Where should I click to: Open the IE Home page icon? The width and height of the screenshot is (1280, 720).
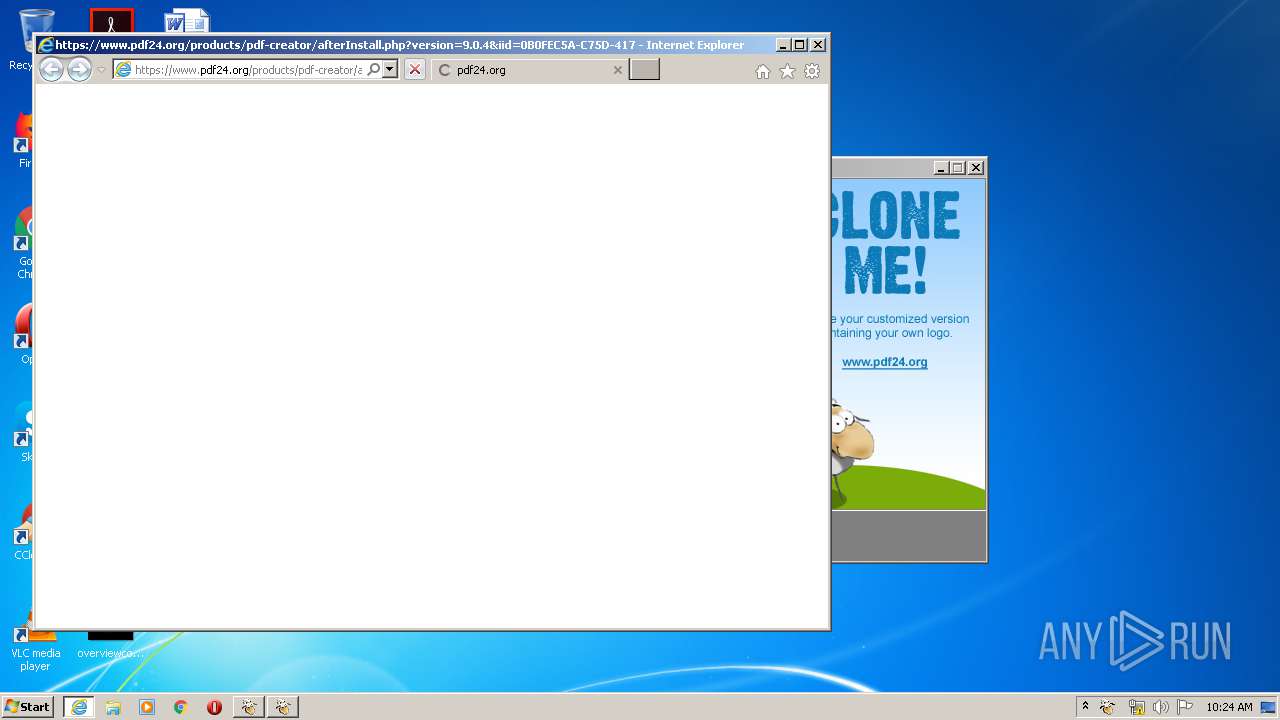click(763, 71)
